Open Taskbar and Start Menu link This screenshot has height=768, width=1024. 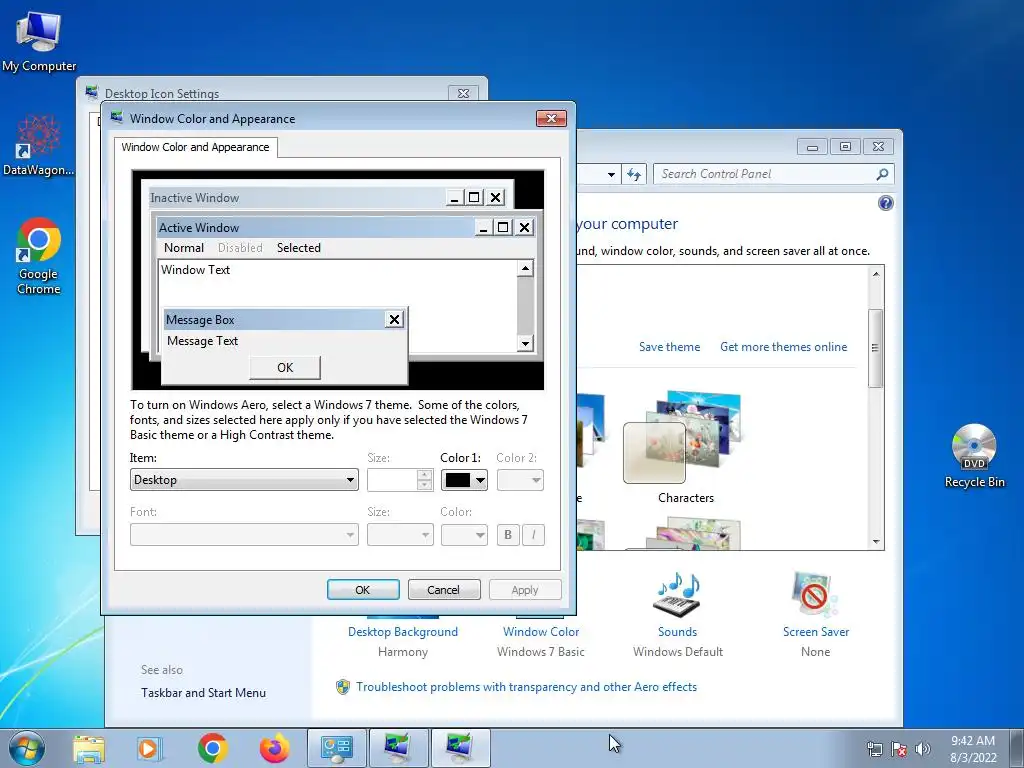pyautogui.click(x=203, y=693)
